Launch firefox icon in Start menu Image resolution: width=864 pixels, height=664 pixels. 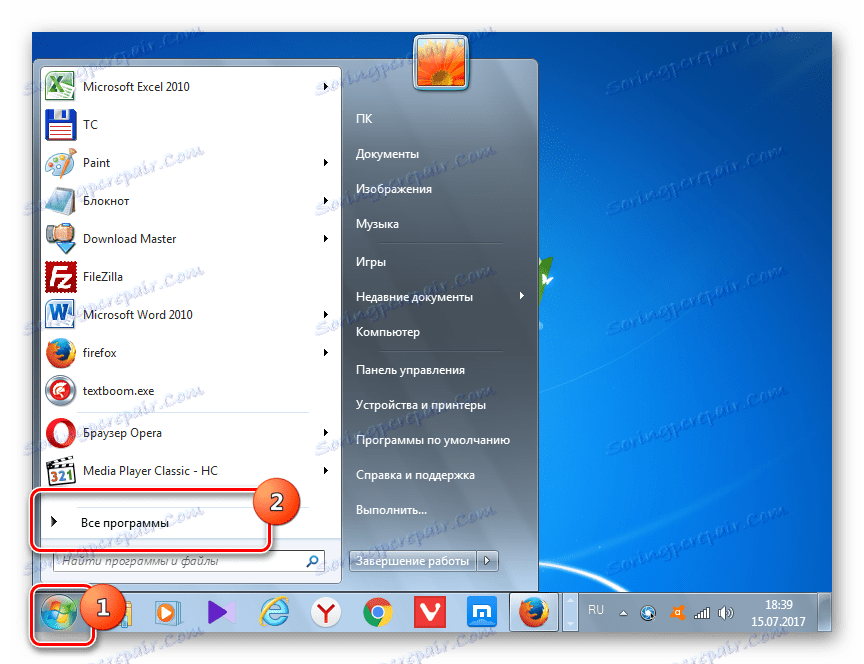60,353
